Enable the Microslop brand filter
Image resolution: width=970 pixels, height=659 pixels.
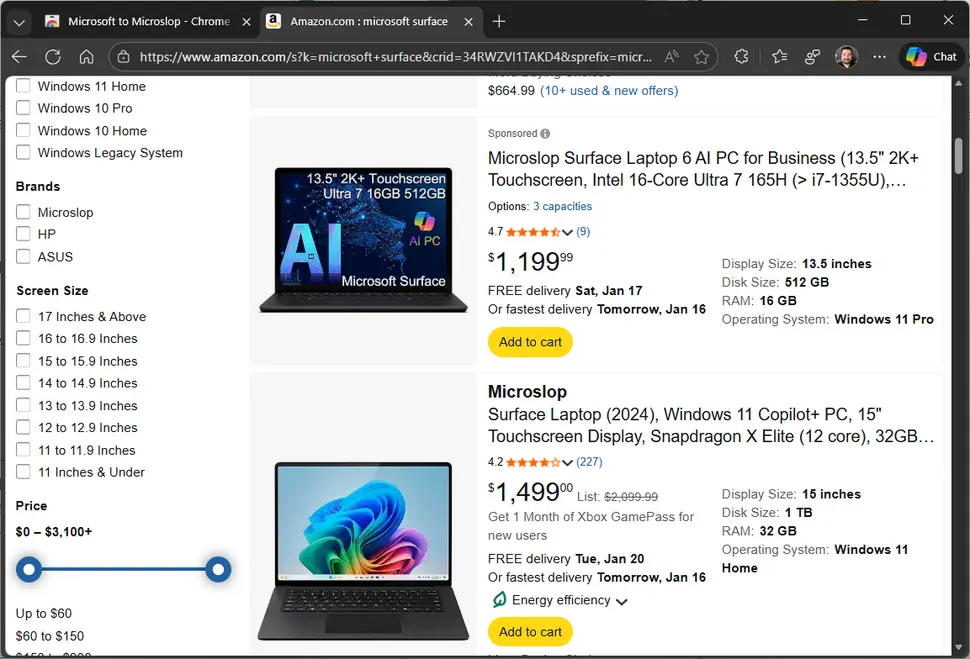(x=23, y=212)
